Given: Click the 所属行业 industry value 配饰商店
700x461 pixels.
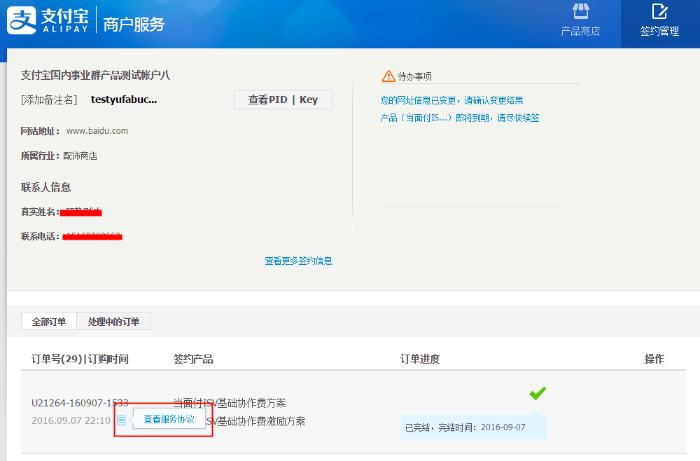Looking at the screenshot, I should click(80, 156).
